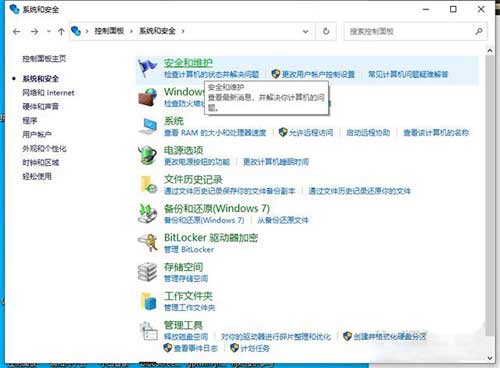500x368 pixels.
Task: Open 对你的驱动器进行碎片整理和优化 link
Action: [276, 336]
